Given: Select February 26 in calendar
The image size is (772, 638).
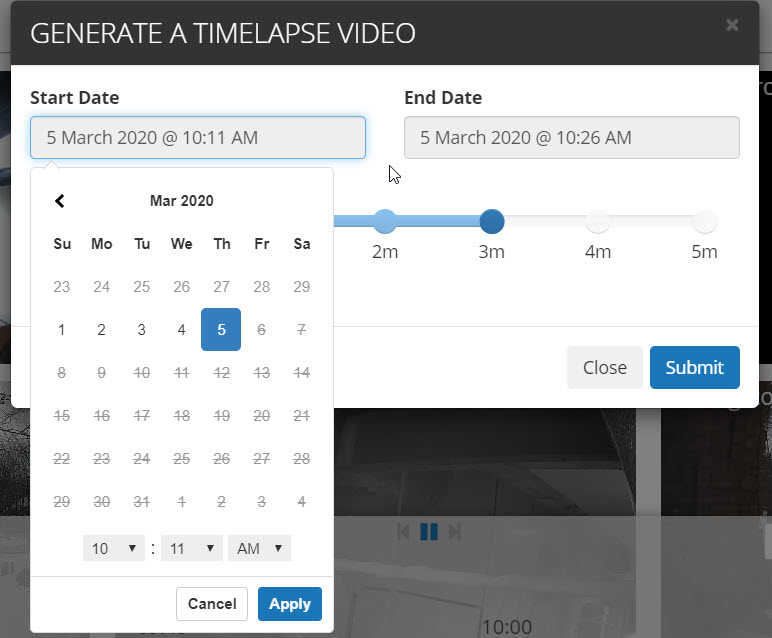Looking at the screenshot, I should click(181, 287).
